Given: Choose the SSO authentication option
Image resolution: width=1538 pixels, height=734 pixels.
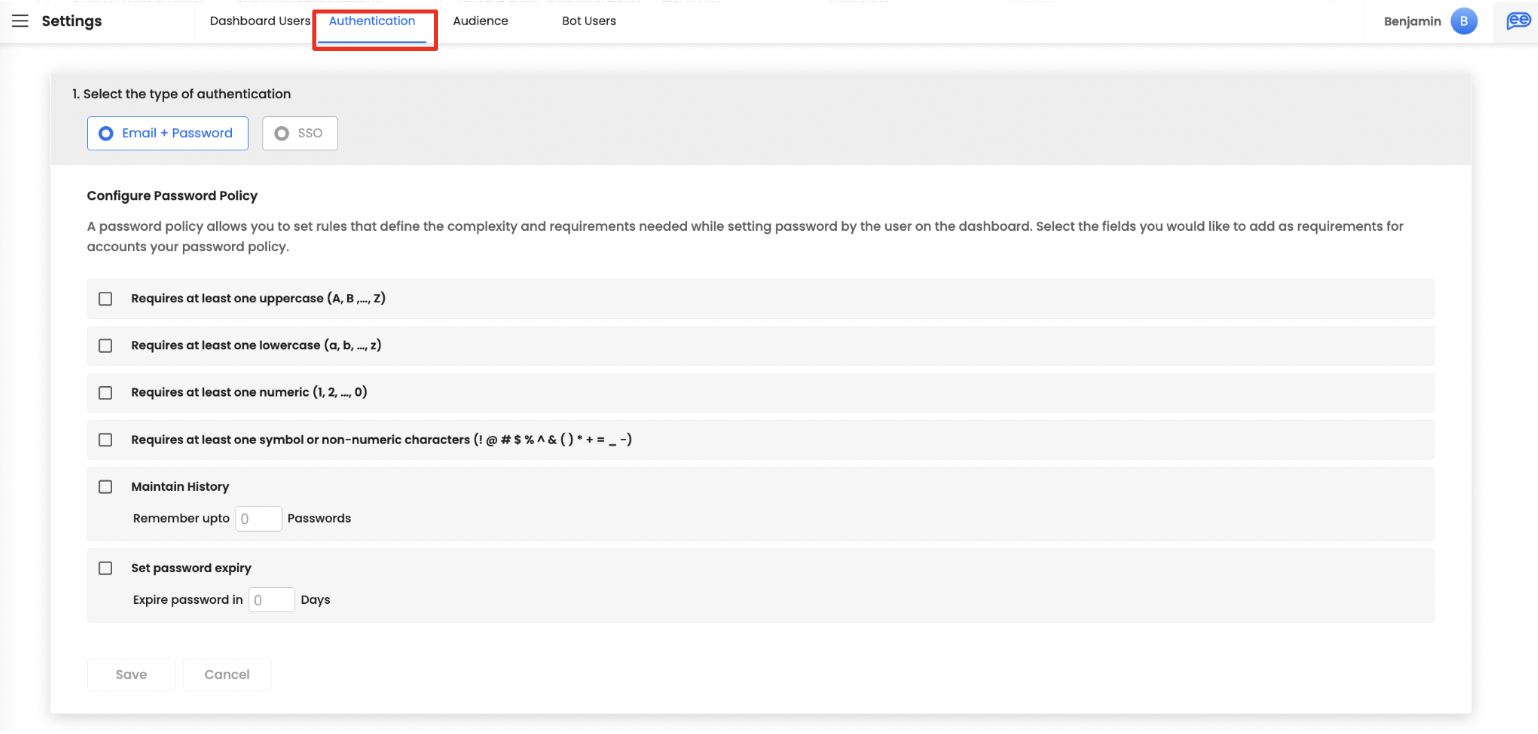Looking at the screenshot, I should (x=300, y=133).
